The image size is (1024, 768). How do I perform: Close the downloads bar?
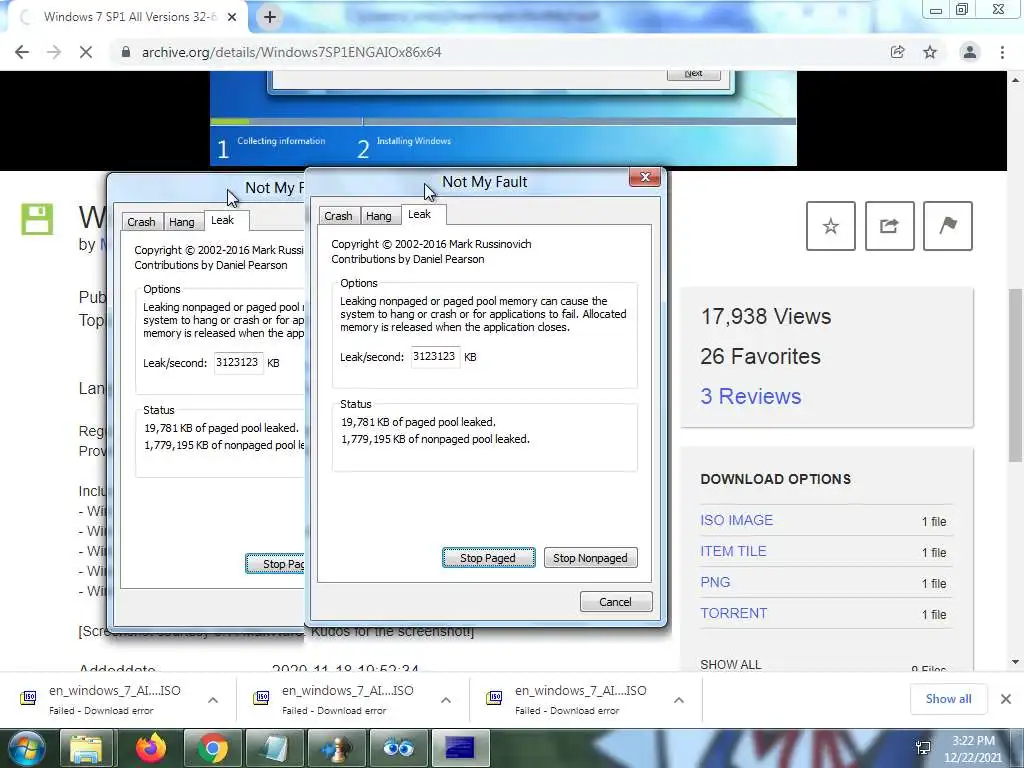1006,699
